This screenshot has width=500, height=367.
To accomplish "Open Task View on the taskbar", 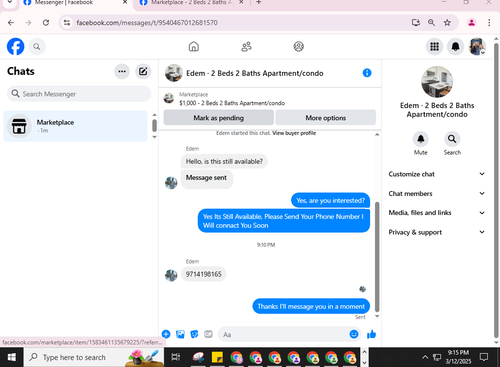I will pos(175,357).
